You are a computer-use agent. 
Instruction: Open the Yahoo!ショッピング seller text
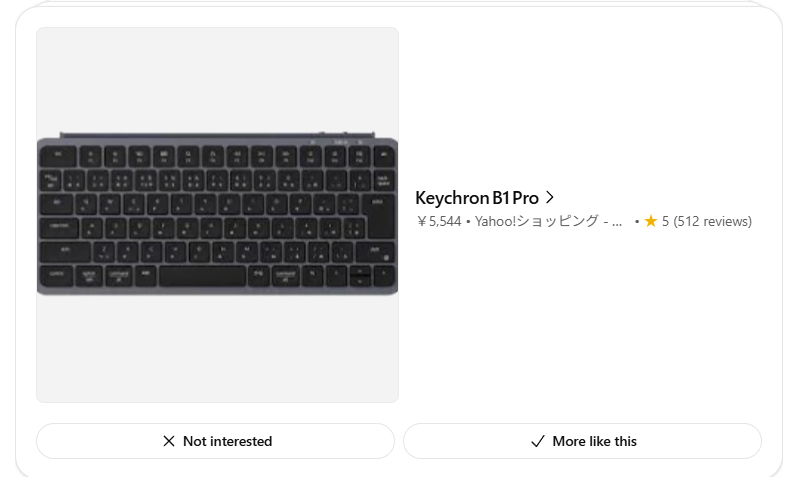537,221
